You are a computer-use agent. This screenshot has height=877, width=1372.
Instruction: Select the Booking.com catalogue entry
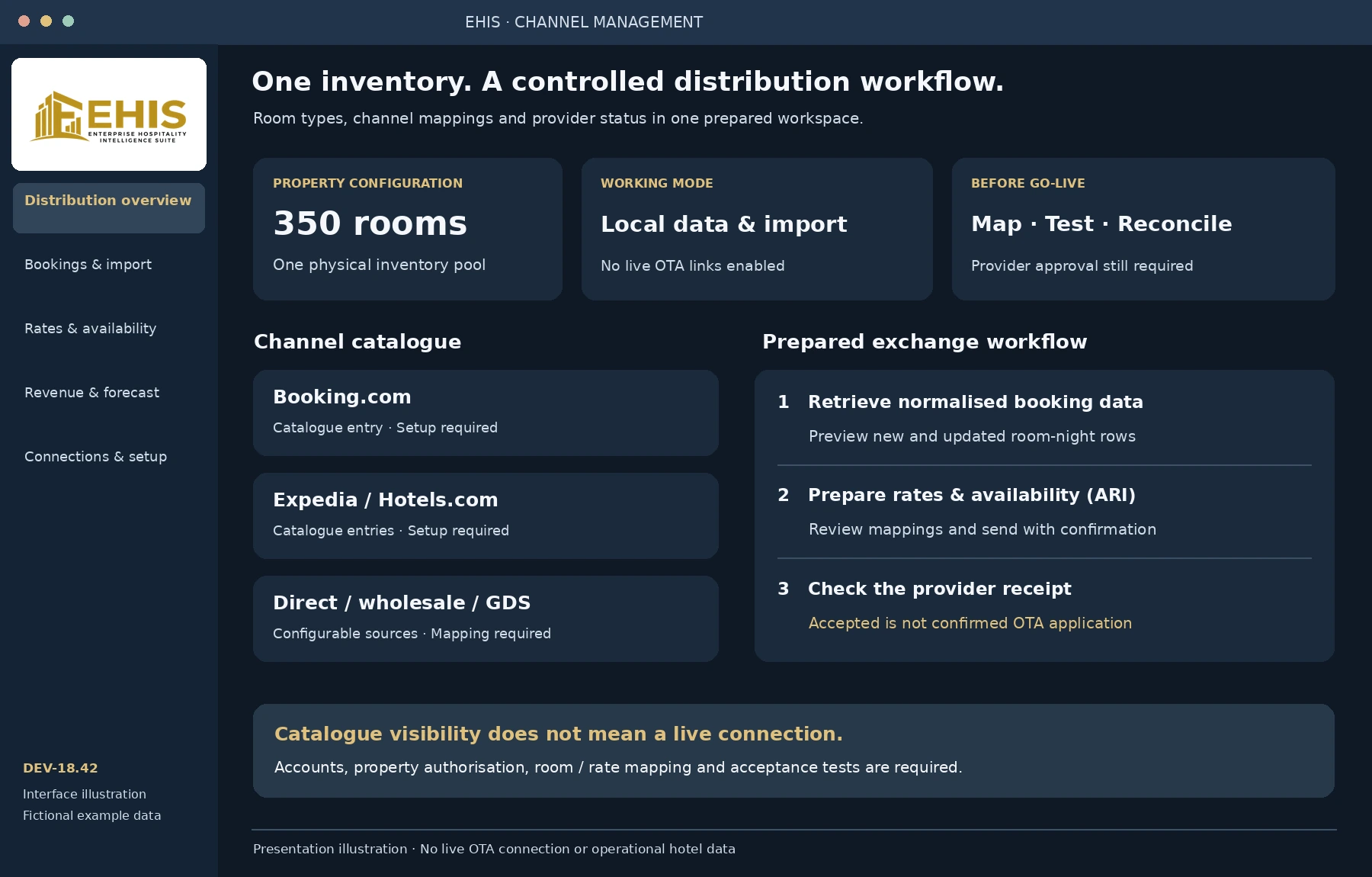(x=486, y=413)
